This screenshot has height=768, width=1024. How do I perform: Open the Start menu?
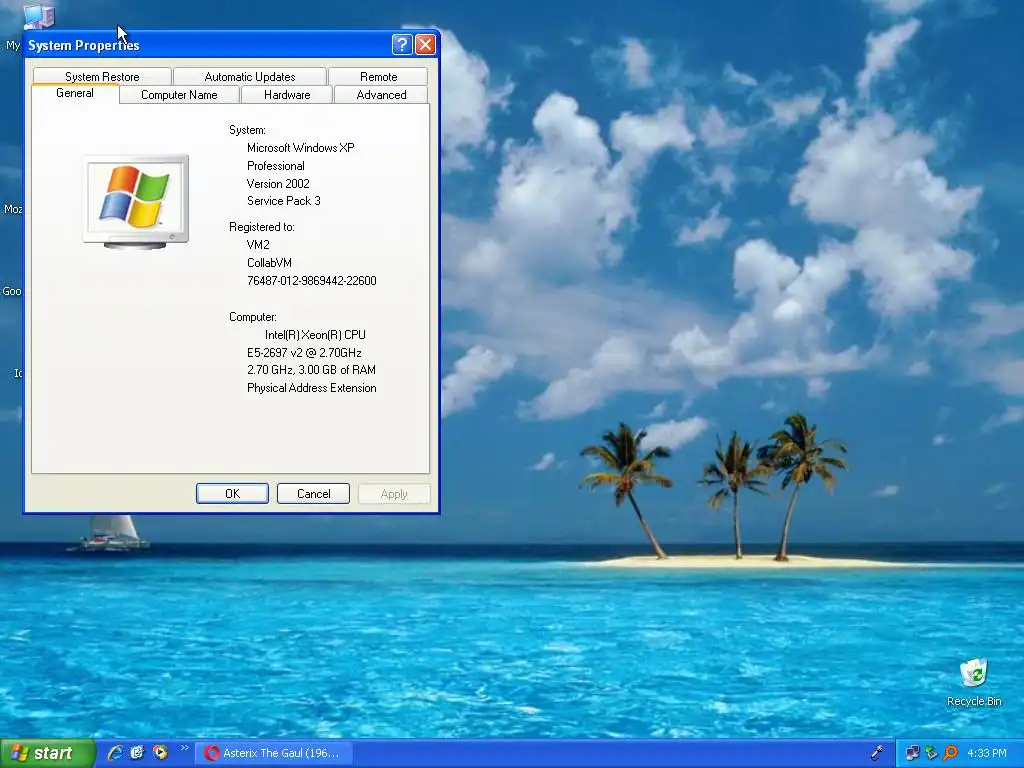(46, 753)
